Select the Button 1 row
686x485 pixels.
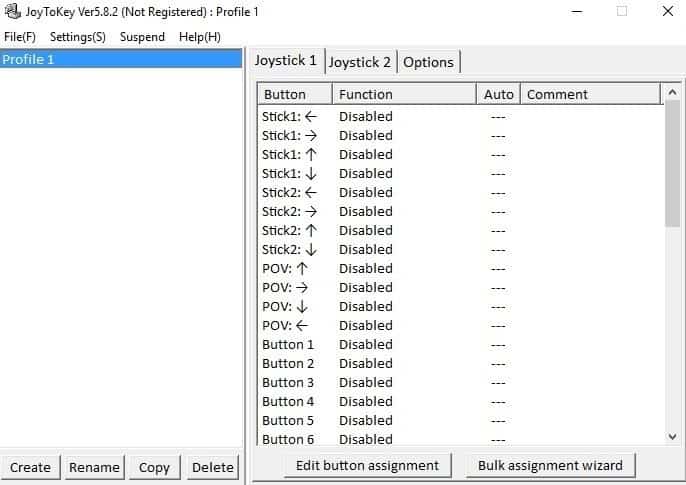pos(461,345)
